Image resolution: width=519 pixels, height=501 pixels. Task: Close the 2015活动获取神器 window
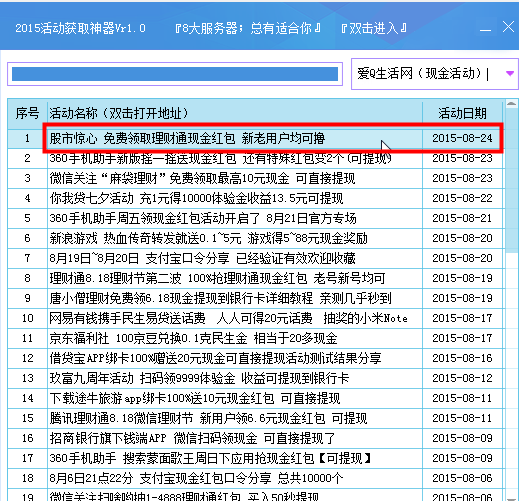click(508, 27)
